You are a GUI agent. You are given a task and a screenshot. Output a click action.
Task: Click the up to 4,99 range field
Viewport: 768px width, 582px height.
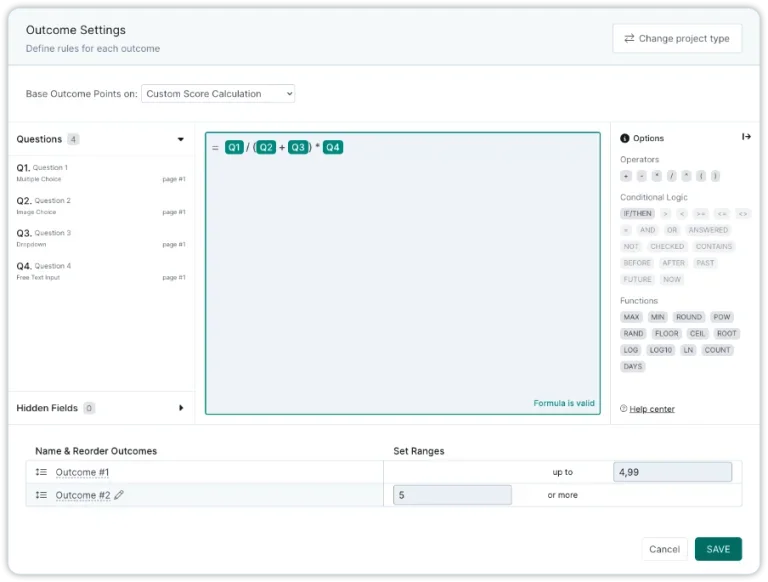pos(672,472)
